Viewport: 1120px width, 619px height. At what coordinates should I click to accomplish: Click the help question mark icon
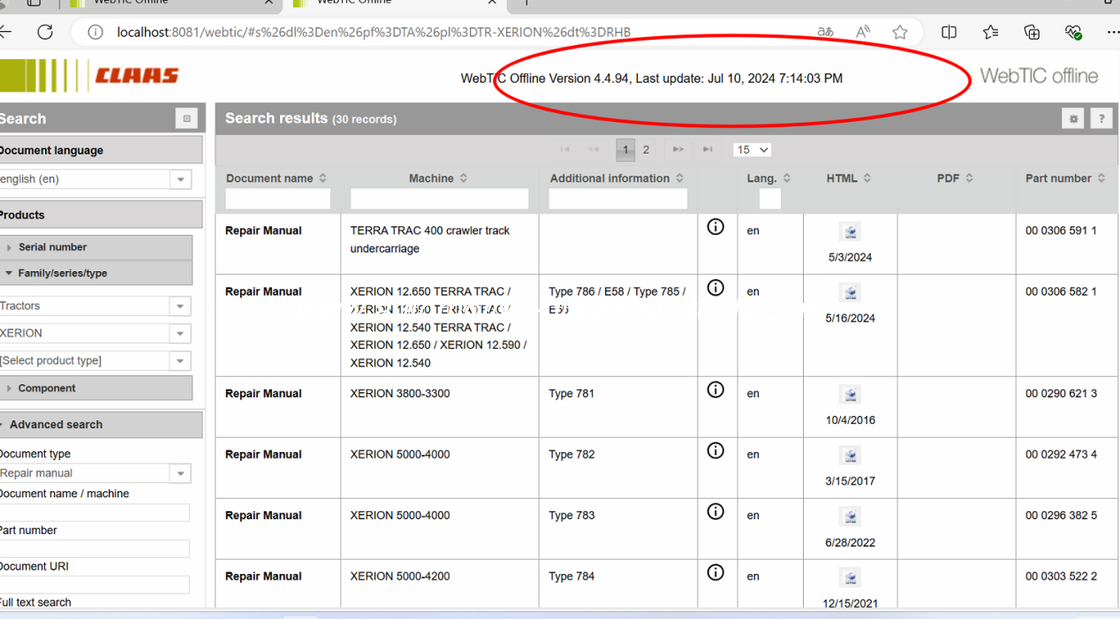[x=1101, y=119]
